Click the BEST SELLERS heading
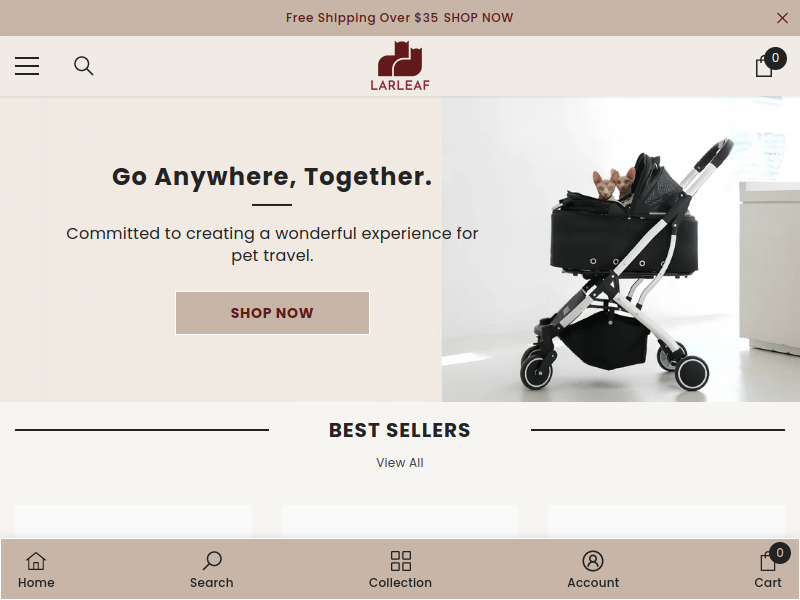The image size is (800, 600). click(x=400, y=430)
